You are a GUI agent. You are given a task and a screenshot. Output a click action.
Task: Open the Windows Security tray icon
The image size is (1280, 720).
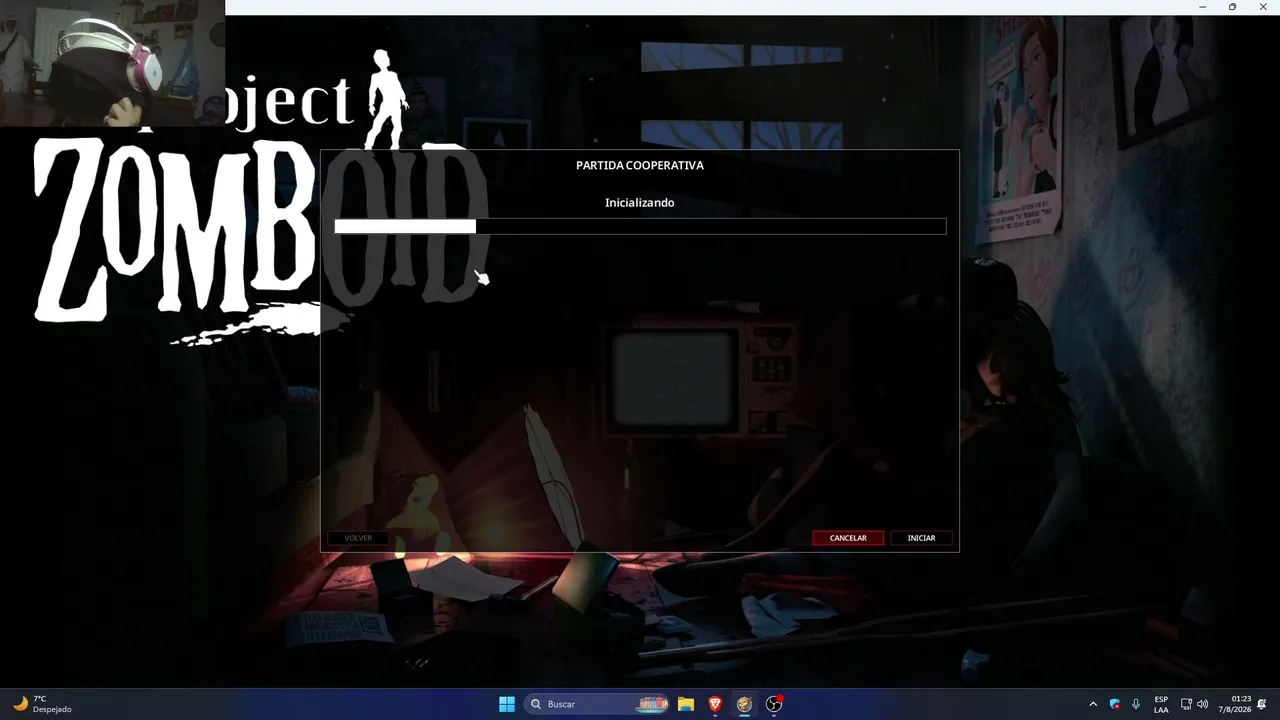(x=1115, y=704)
